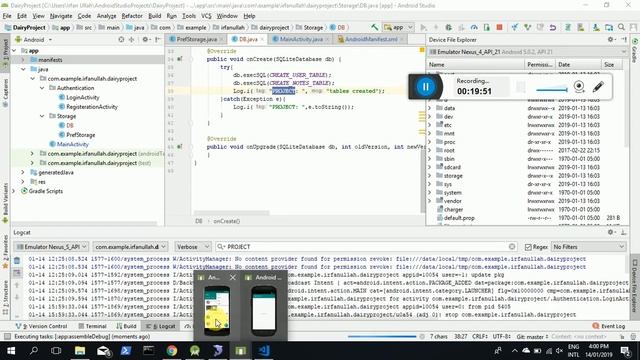This screenshot has width=640, height=360.
Task: Select PrefStorage in project tree
Action: coord(80,135)
